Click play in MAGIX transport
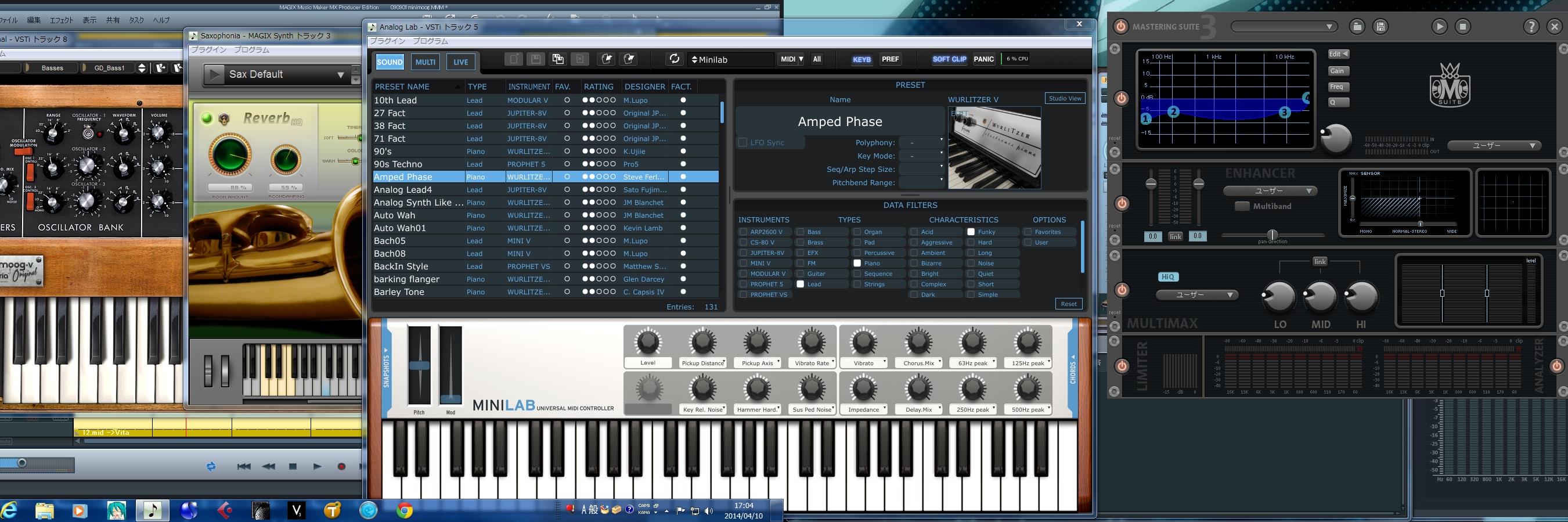The image size is (1568, 522). (x=317, y=467)
